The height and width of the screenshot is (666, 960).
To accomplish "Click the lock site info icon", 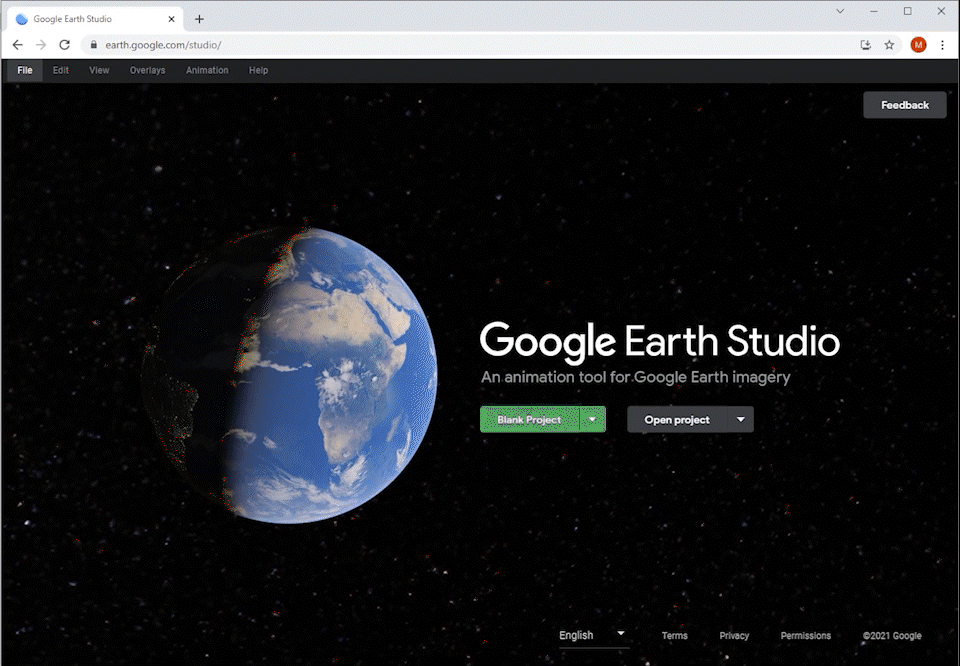I will coord(94,45).
